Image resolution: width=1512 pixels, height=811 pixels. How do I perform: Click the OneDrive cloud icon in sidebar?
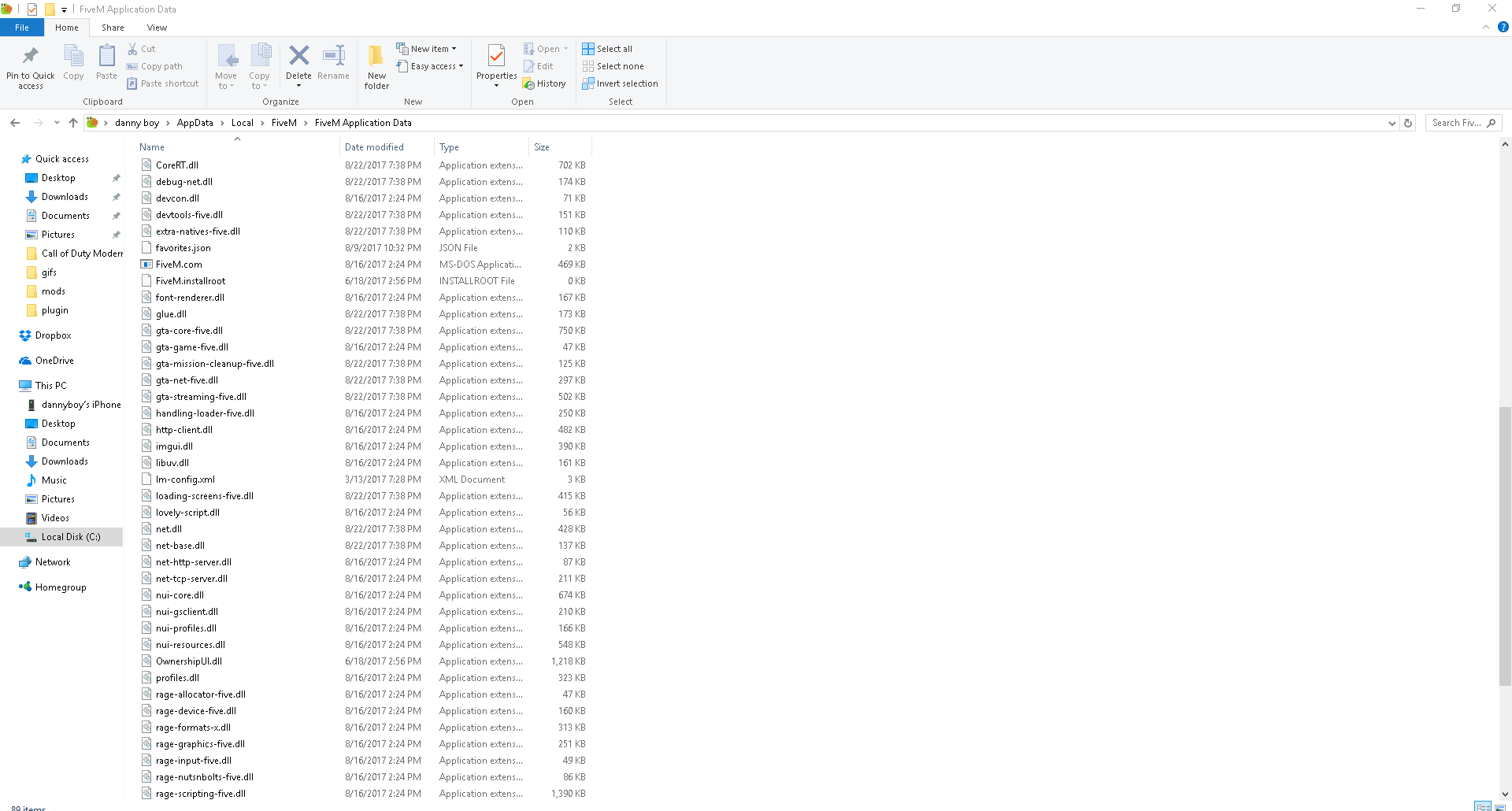25,361
